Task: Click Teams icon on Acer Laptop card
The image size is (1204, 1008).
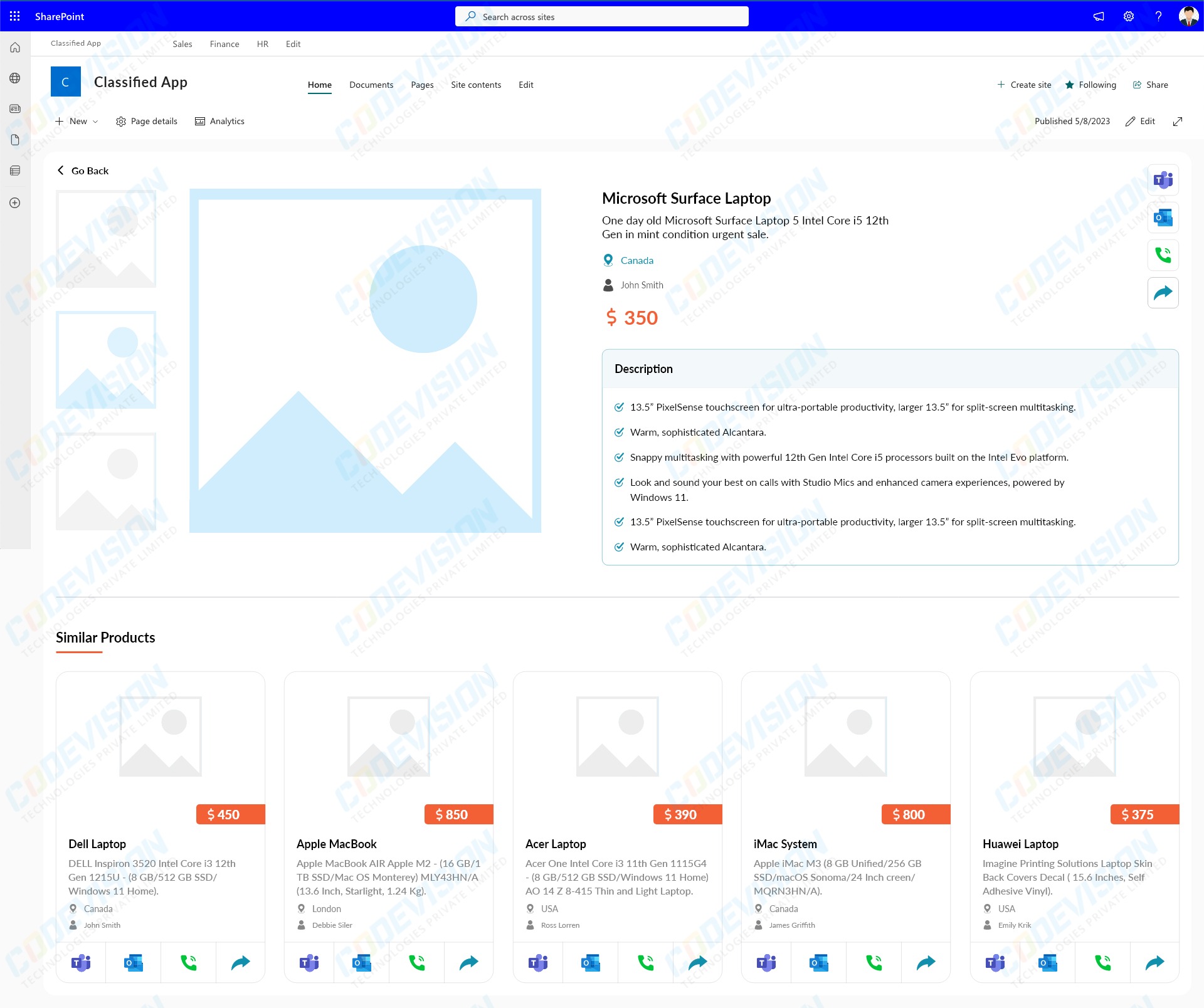Action: 538,962
